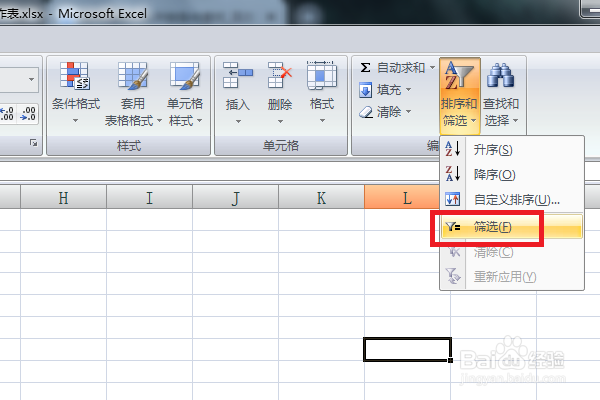600x400 pixels.
Task: Expand the 条件格式 dropdown arrow
Action: click(x=75, y=121)
